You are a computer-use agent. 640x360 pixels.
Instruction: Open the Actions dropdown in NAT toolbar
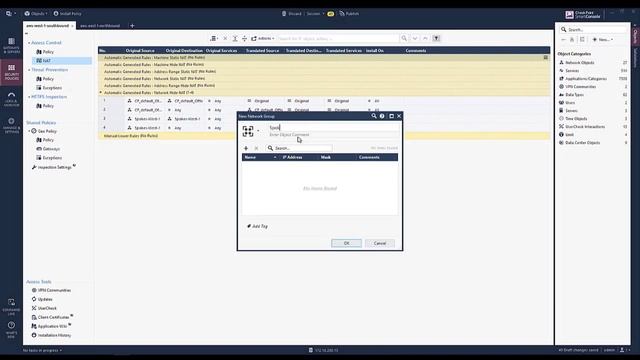coord(262,38)
